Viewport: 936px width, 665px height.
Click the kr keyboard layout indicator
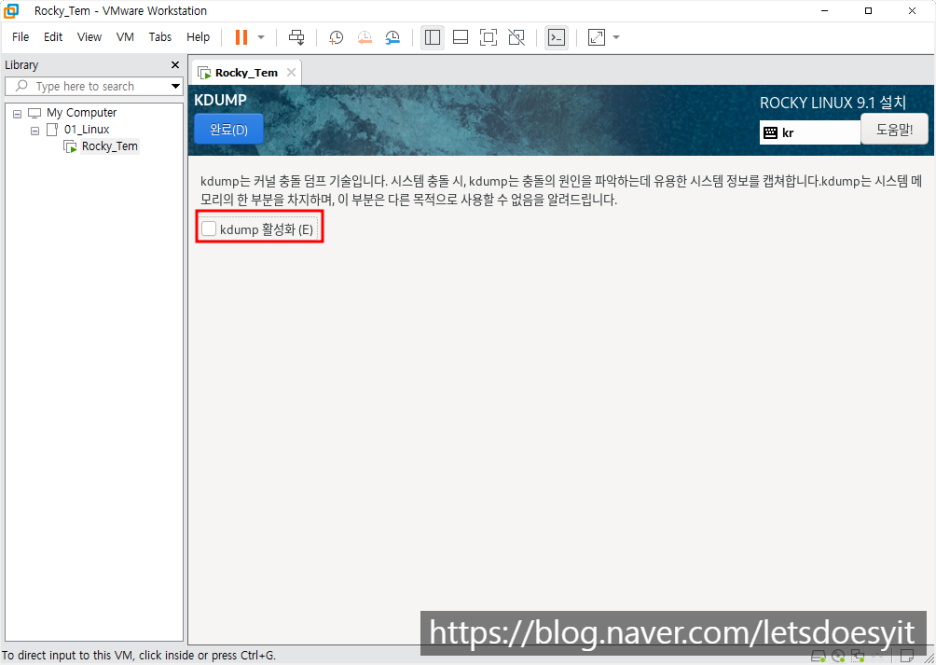tap(809, 133)
